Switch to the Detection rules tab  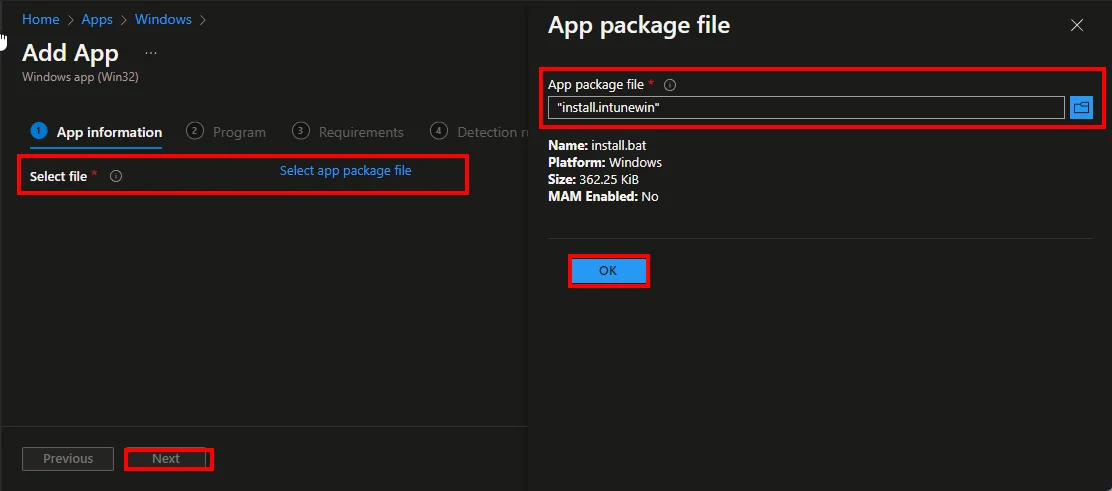[x=479, y=132]
